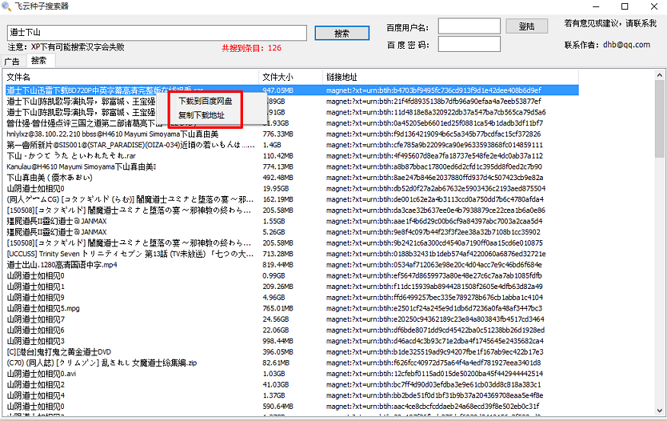Select the file named 山阴道士如相见6
Screen dimensions: 667x421
pos(35,330)
